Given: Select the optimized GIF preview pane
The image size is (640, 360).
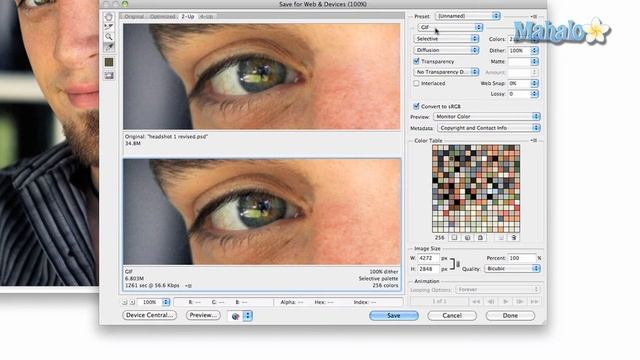Looking at the screenshot, I should [x=262, y=212].
